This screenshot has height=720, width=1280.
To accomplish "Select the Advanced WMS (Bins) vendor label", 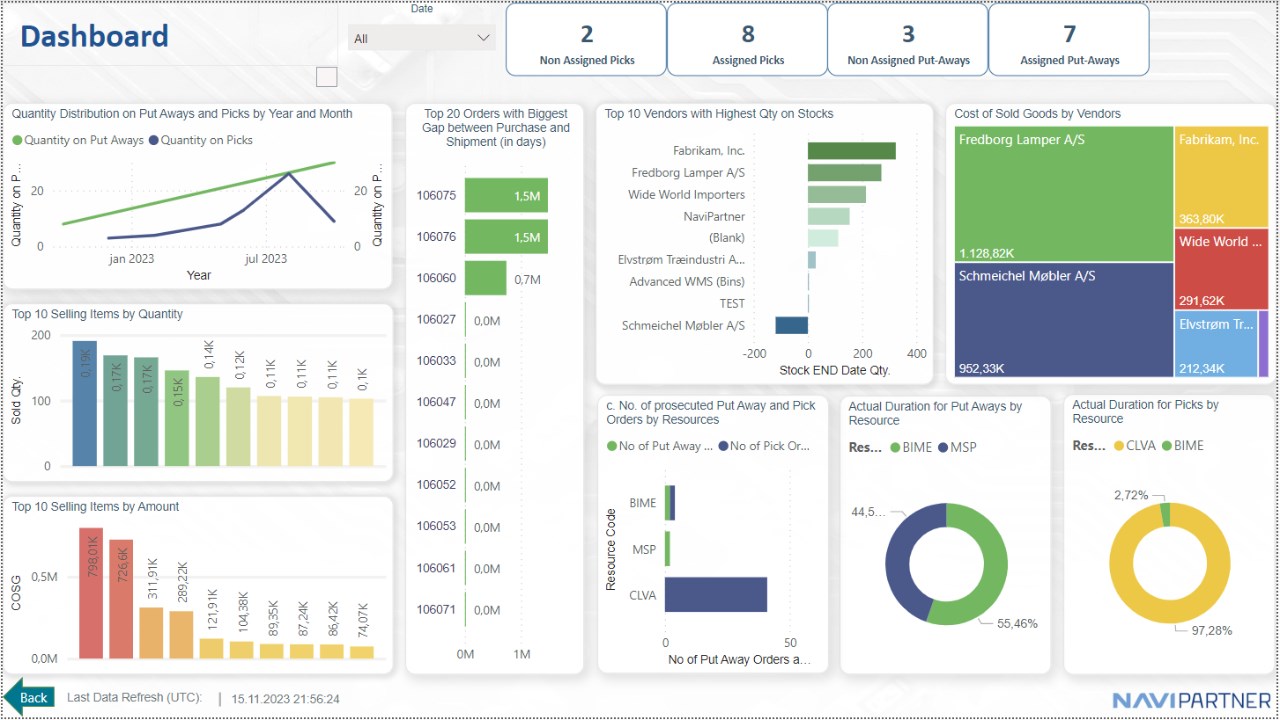I will click(687, 282).
